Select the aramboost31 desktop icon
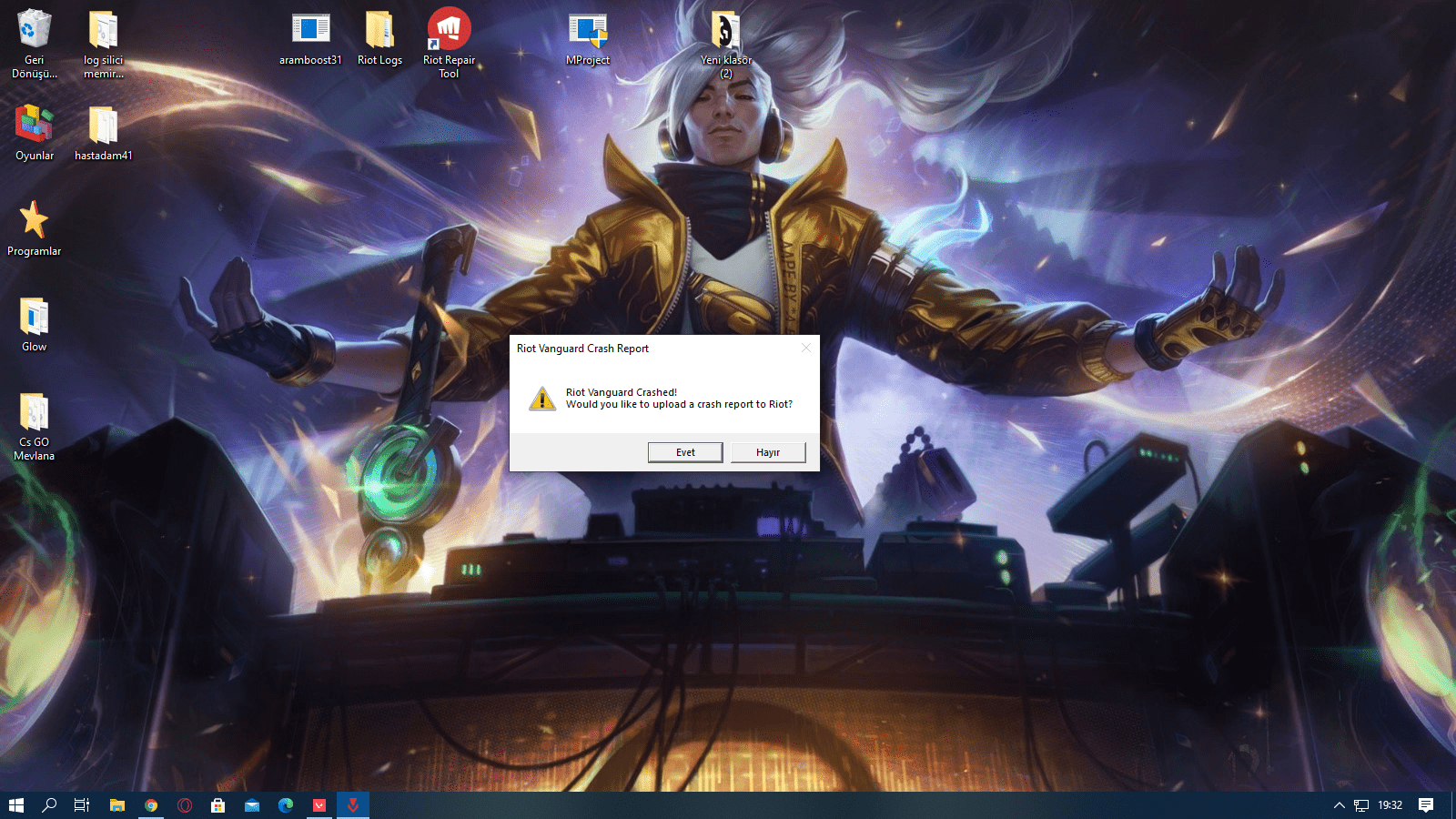This screenshot has height=819, width=1456. (310, 38)
